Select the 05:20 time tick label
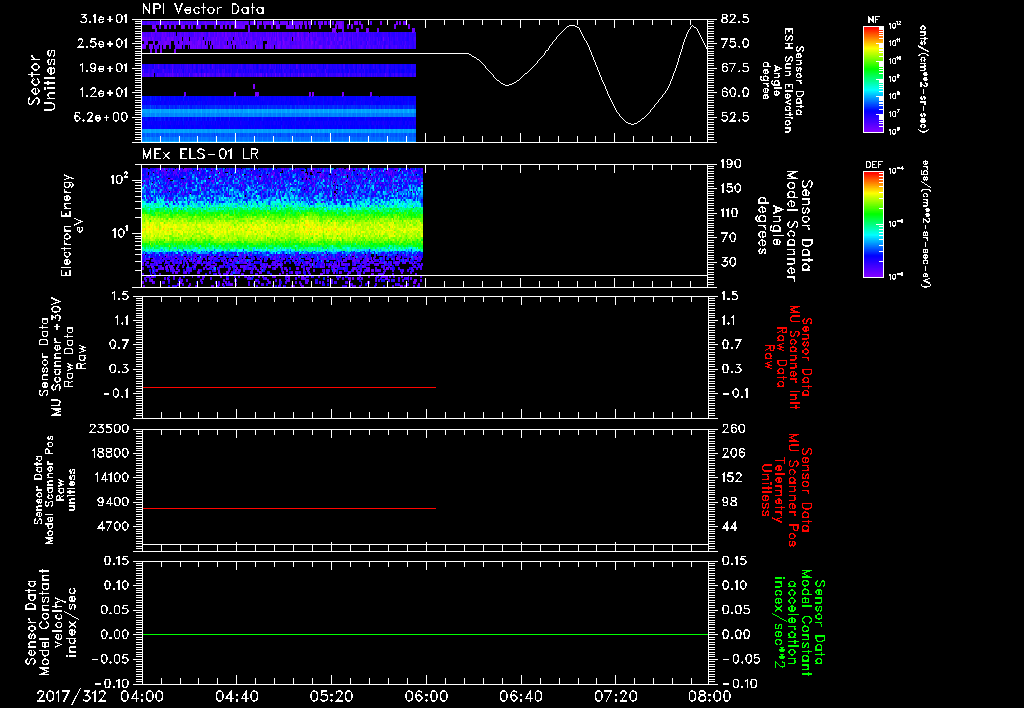Screen dimensions: 1024x708 (x=331, y=696)
